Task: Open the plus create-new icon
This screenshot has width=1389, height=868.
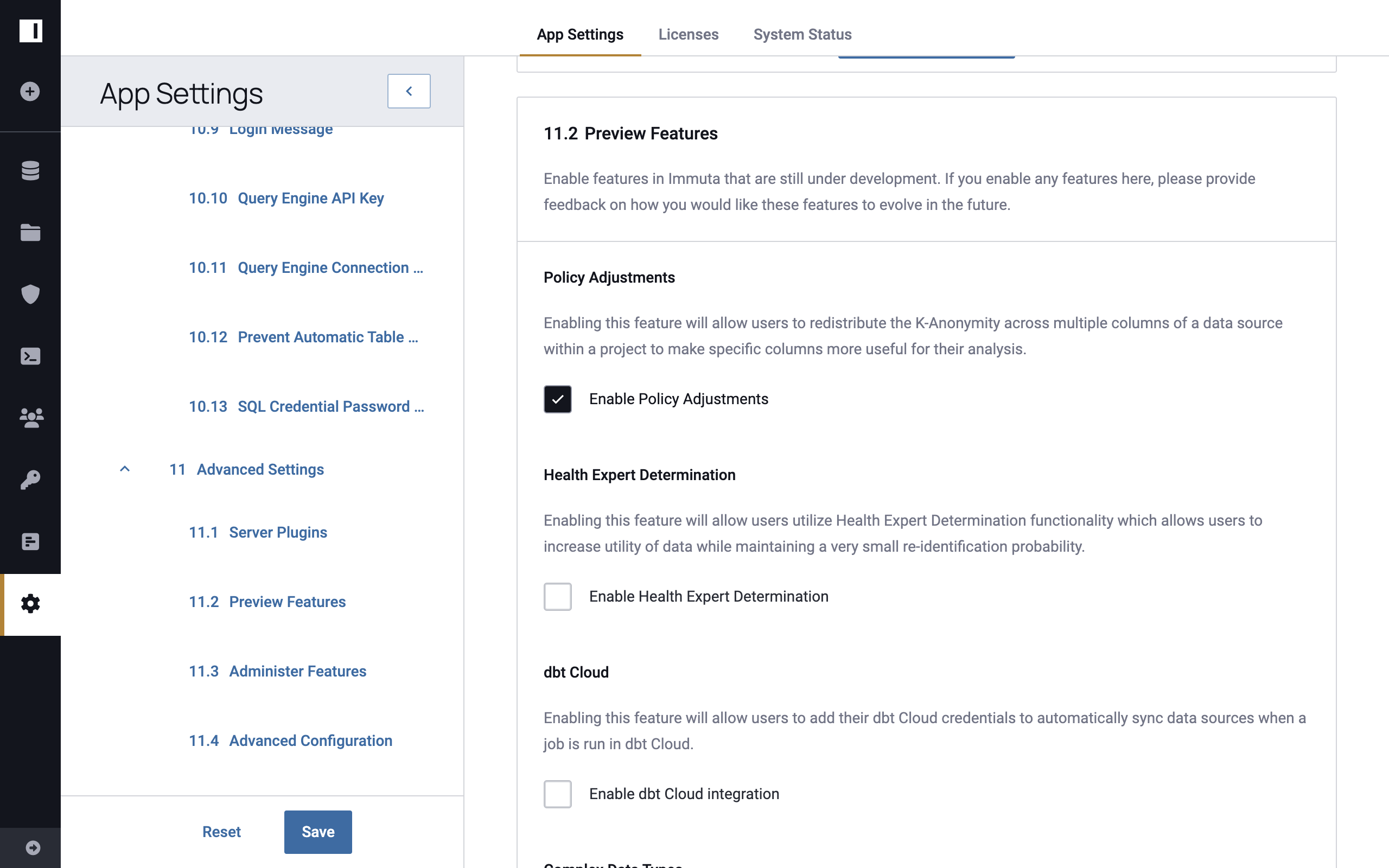Action: (x=30, y=91)
